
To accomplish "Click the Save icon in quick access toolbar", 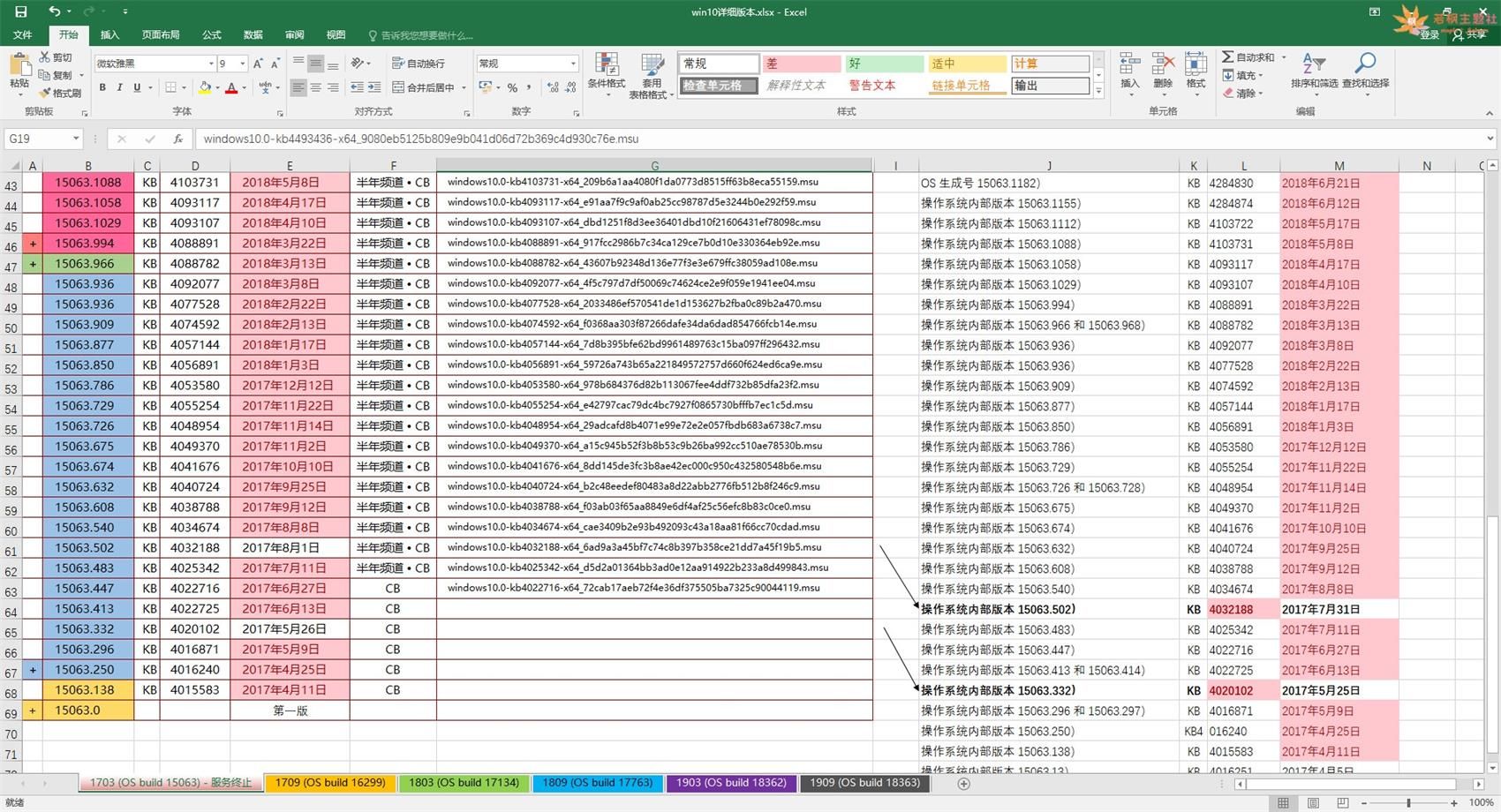I will 20,11.
